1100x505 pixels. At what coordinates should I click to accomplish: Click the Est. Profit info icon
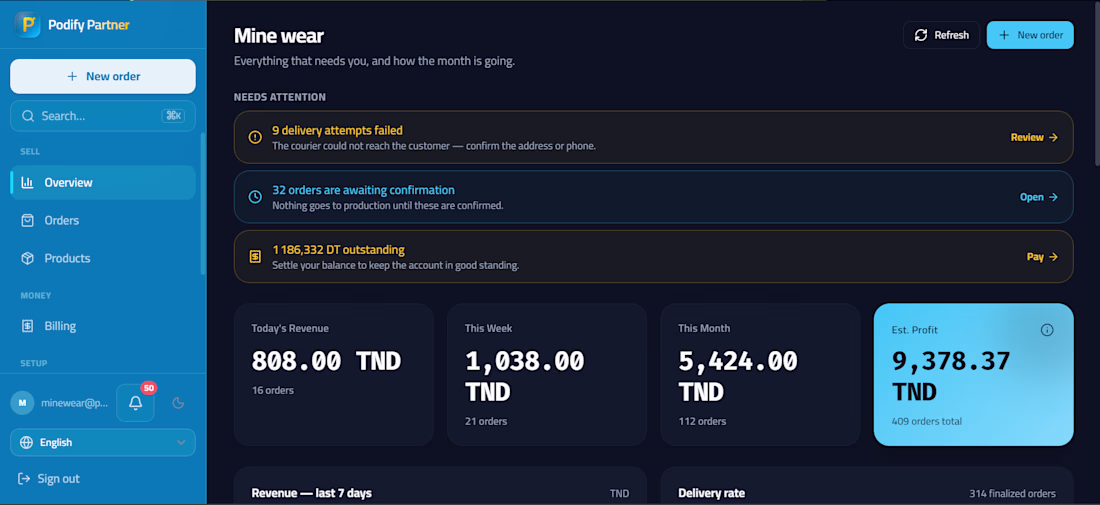(x=1047, y=330)
